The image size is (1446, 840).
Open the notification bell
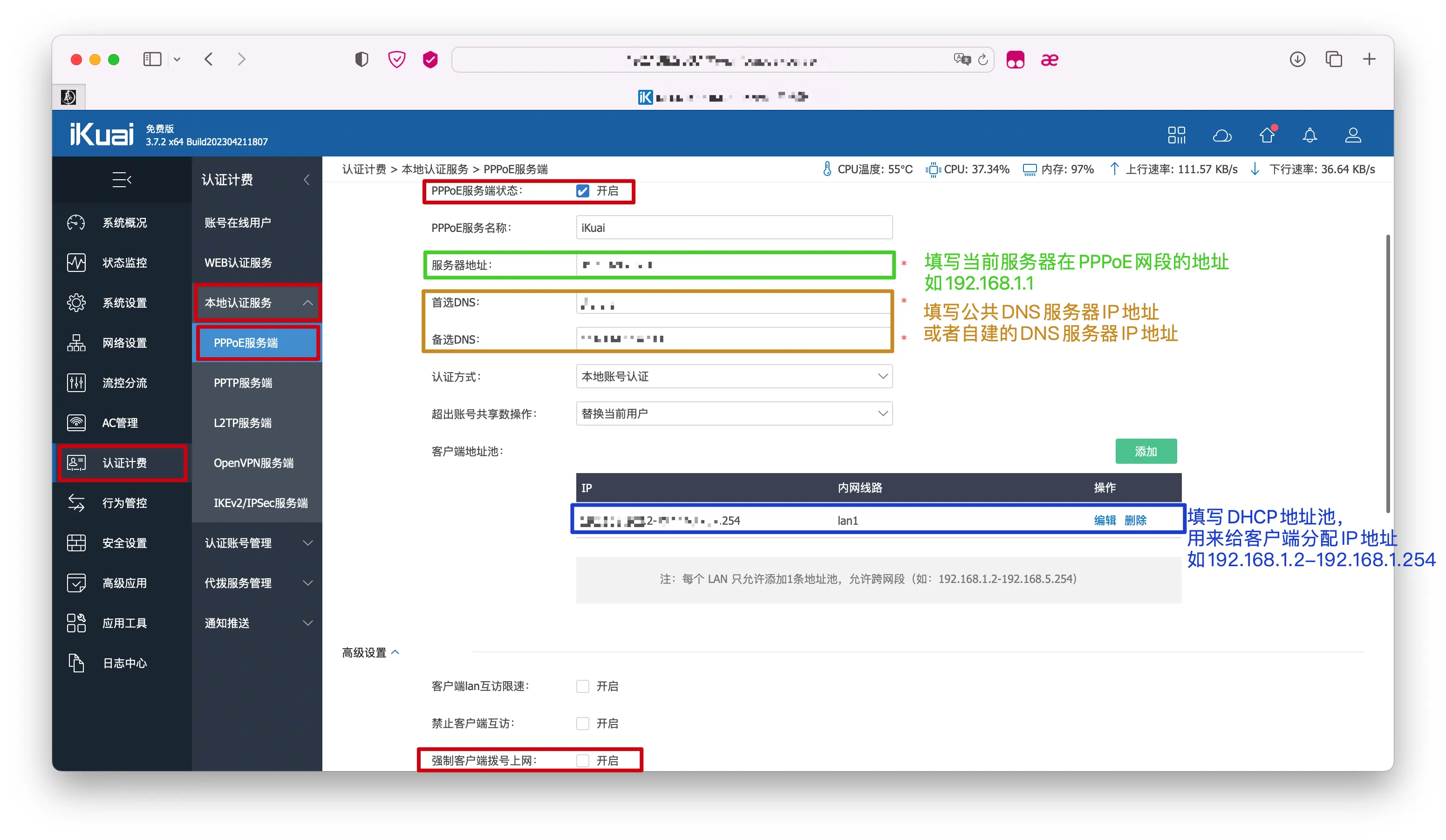pos(1310,135)
